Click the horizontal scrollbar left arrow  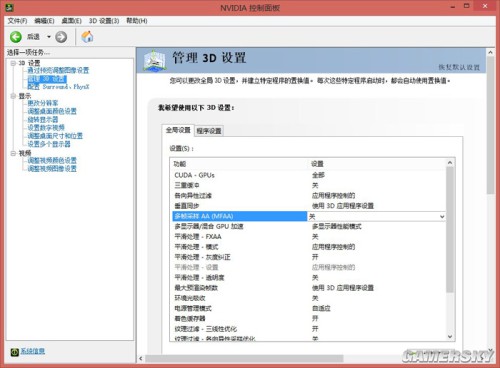coord(141,359)
